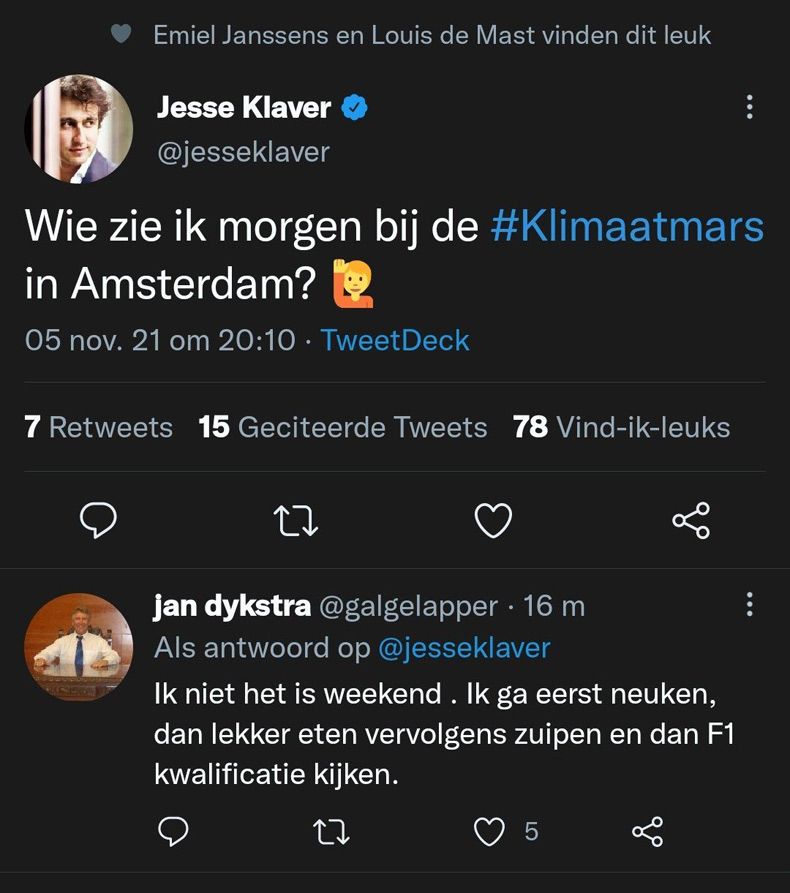
Task: Open more options for jan dykstra's reply
Action: tap(749, 604)
